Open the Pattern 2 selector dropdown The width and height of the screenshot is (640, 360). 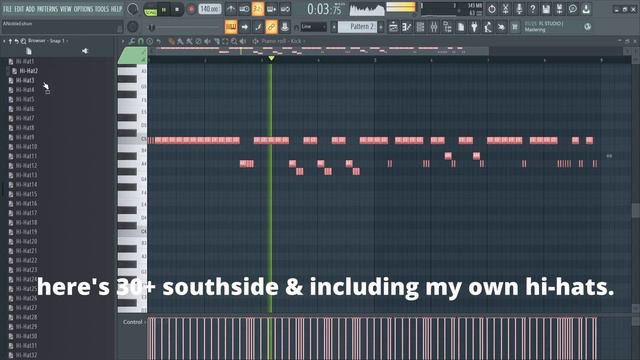pyautogui.click(x=357, y=27)
